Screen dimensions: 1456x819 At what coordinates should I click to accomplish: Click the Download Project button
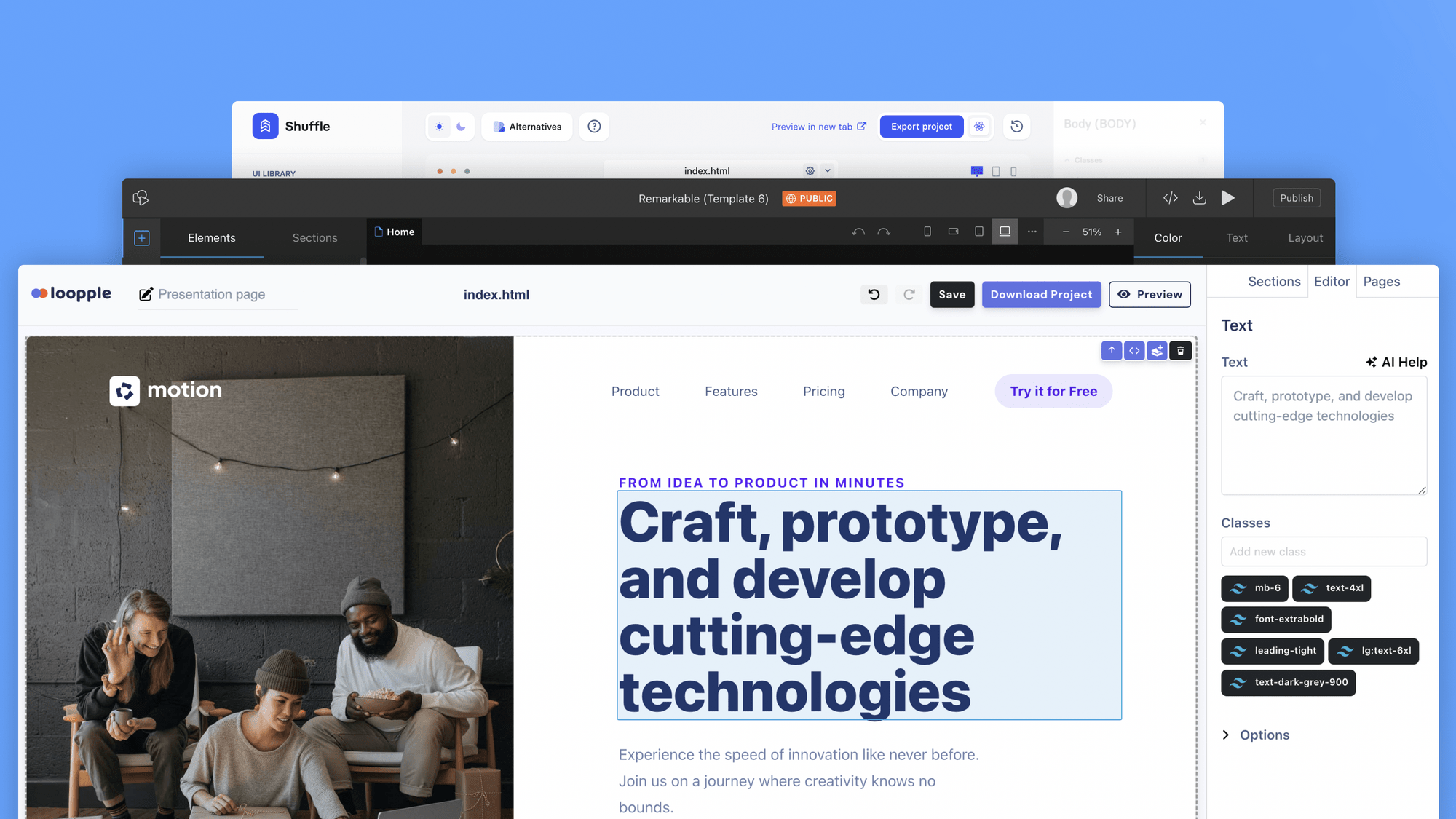pyautogui.click(x=1041, y=294)
